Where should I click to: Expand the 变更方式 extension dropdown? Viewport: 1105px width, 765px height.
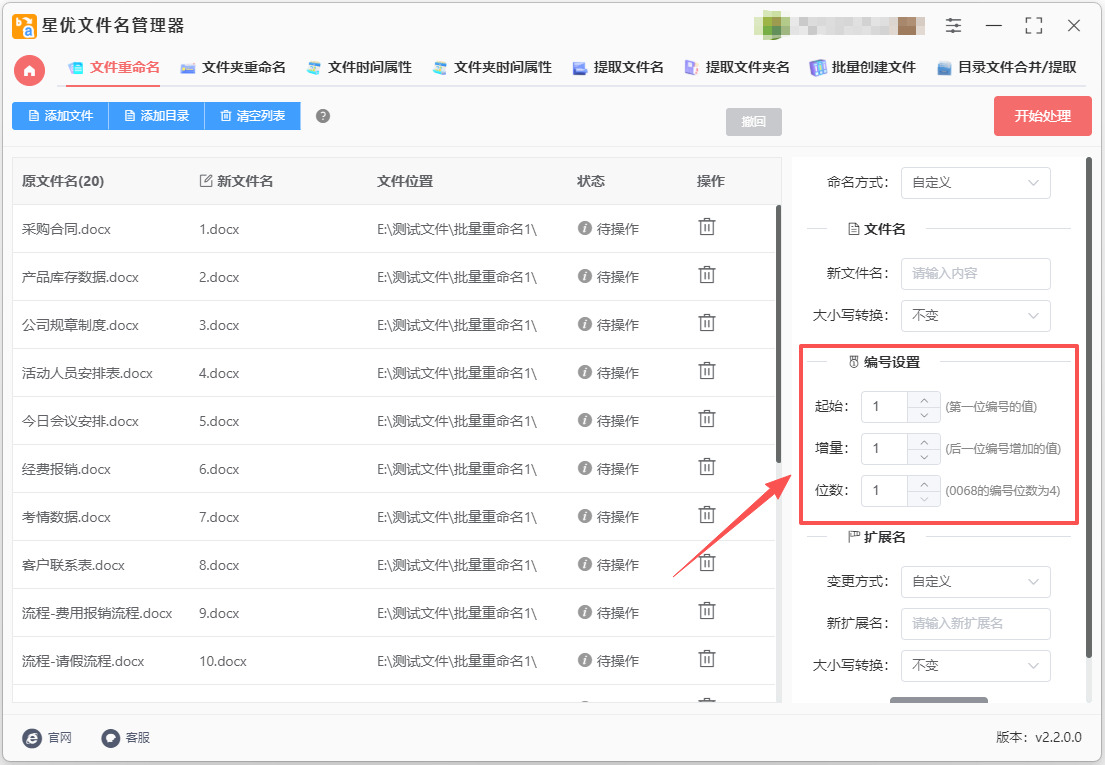coord(975,582)
